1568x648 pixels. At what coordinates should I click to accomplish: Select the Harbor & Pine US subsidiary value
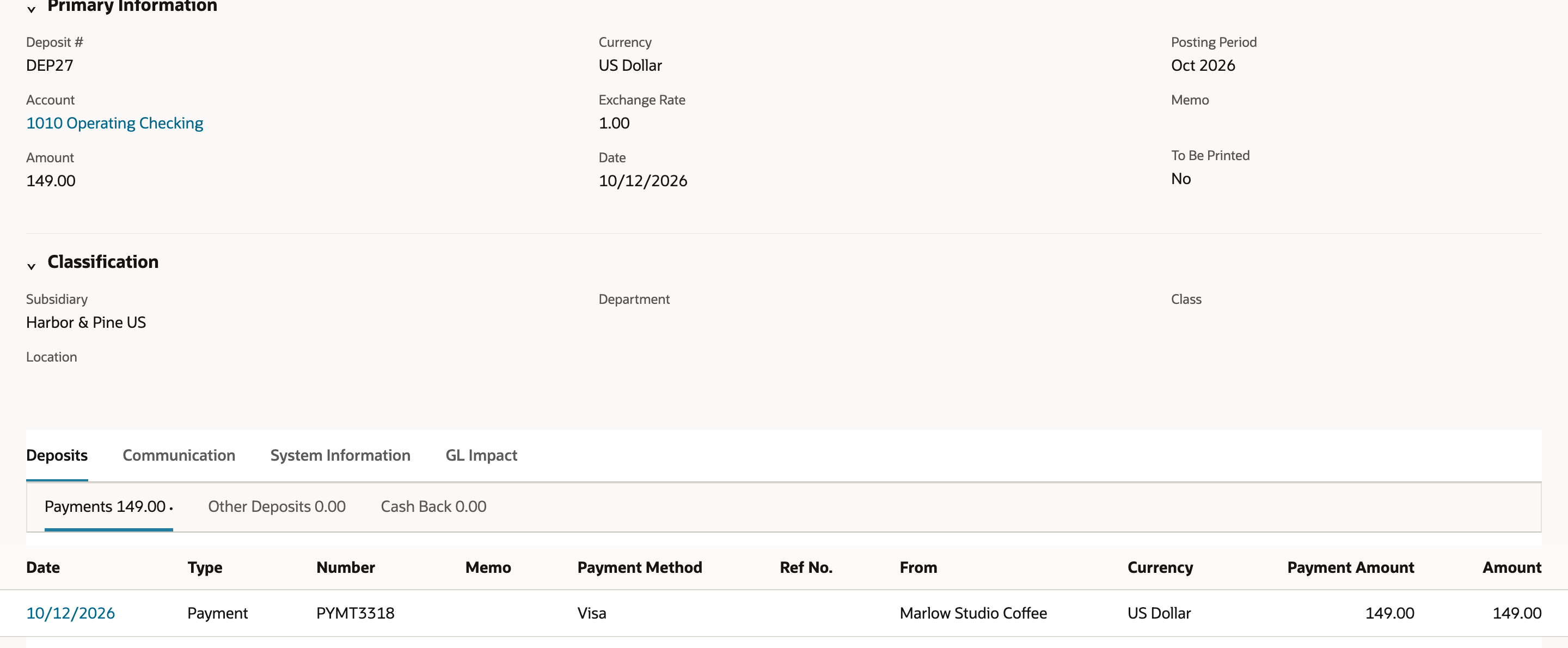86,322
